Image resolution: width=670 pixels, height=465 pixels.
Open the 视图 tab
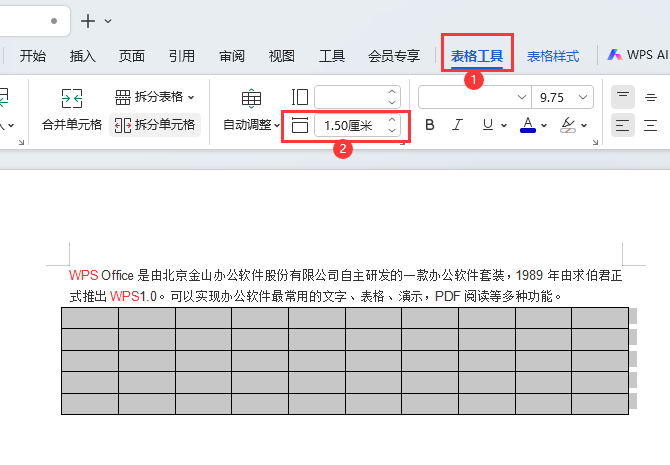click(x=282, y=56)
